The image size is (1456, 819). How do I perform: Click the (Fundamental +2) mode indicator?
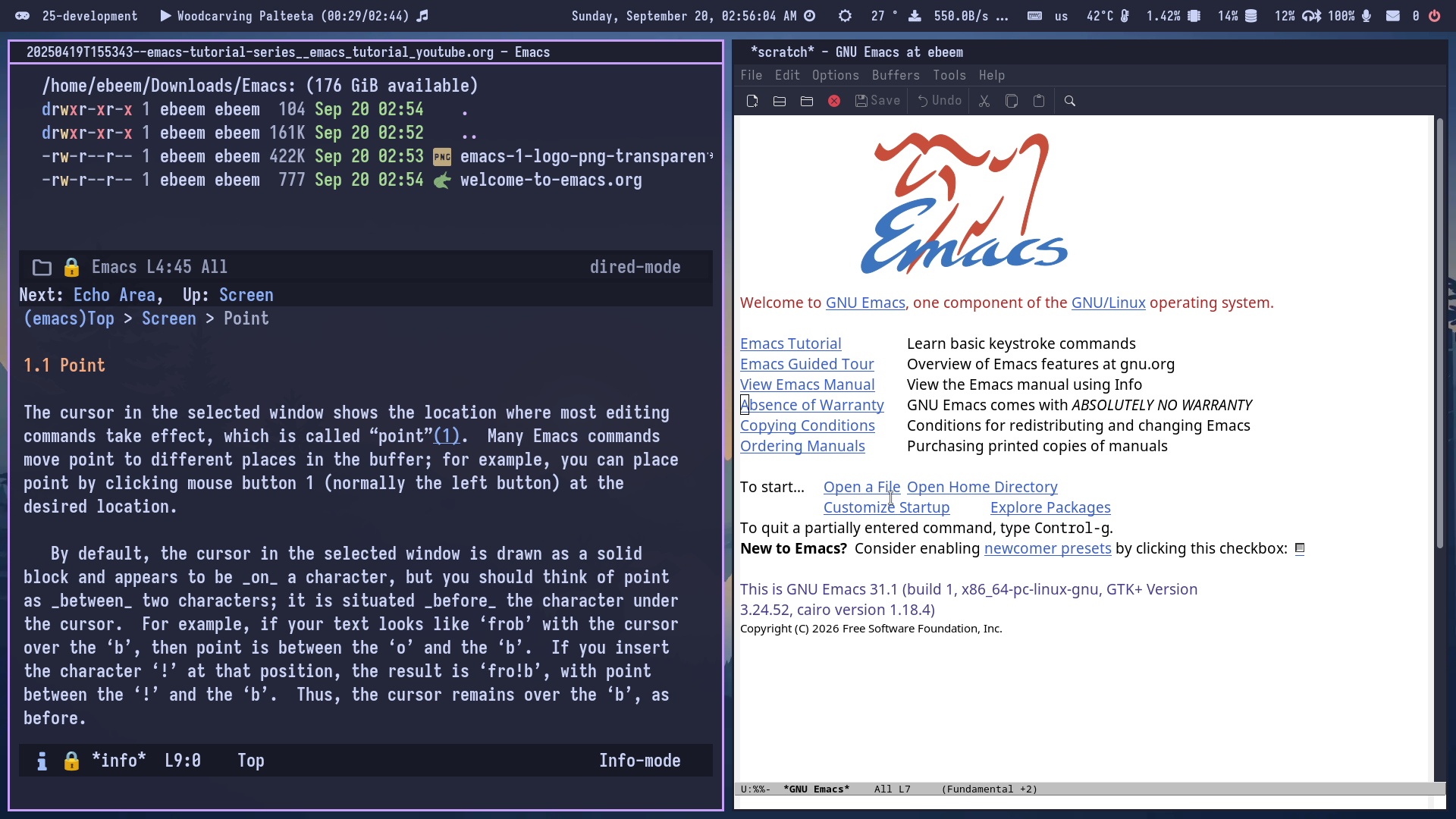click(x=990, y=789)
